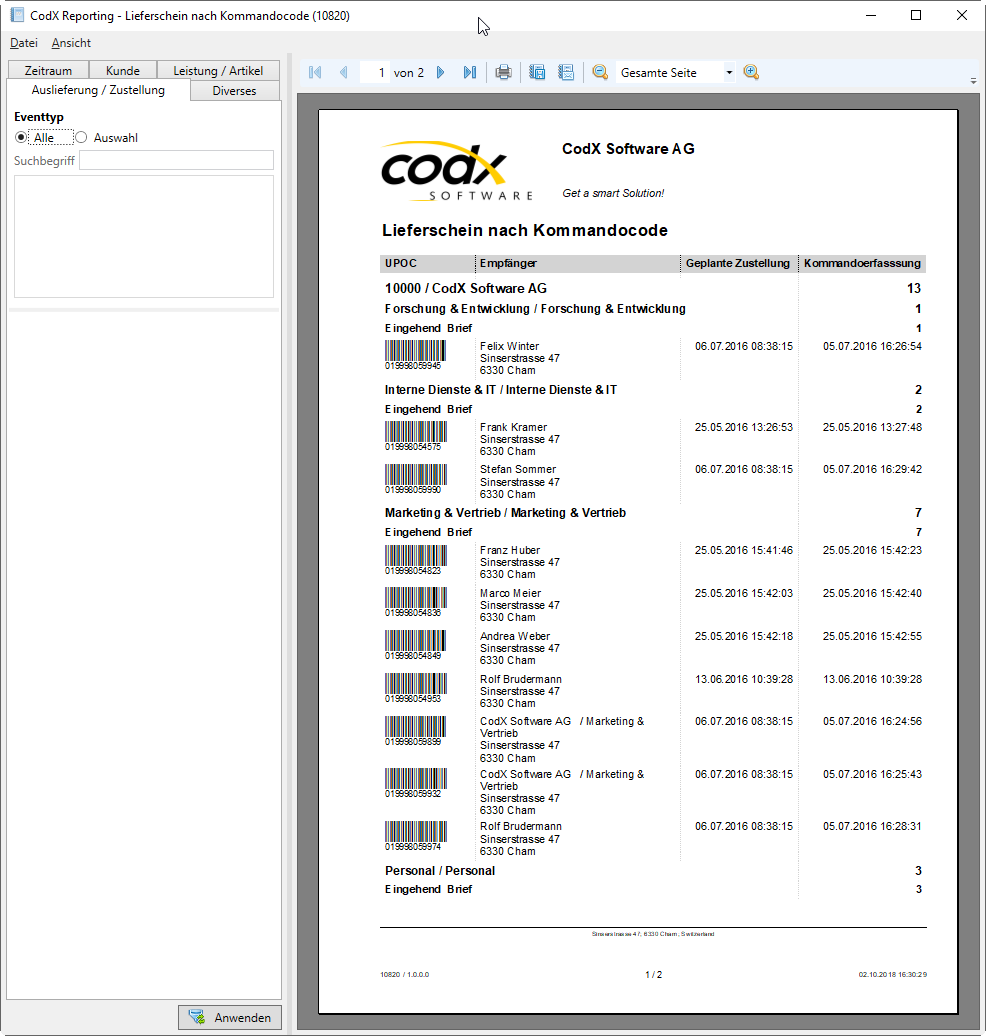This screenshot has width=986, height=1036.
Task: Jump to last report page
Action: tap(470, 73)
